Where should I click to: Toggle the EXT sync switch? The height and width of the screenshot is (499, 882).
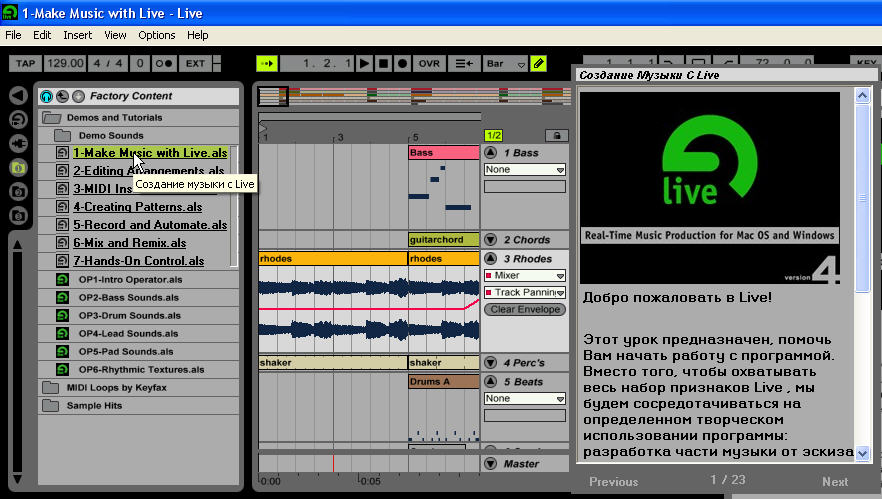pyautogui.click(x=195, y=64)
